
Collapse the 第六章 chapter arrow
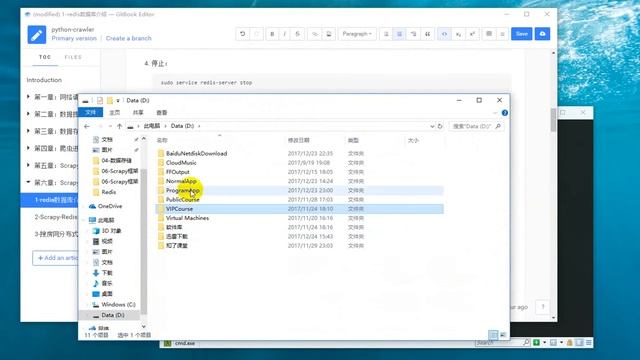pyautogui.click(x=28, y=182)
